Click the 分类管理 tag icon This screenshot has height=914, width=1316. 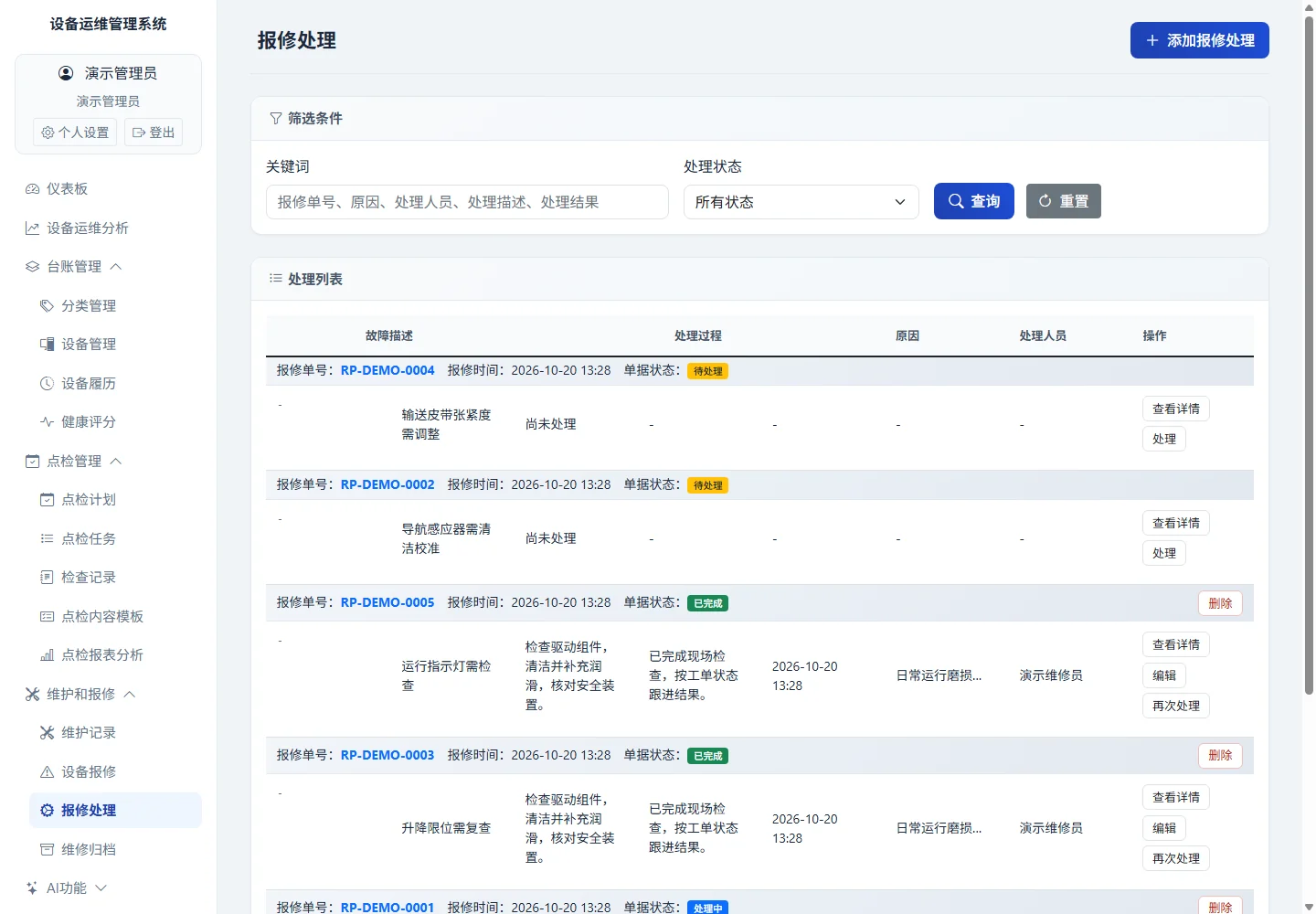[47, 306]
